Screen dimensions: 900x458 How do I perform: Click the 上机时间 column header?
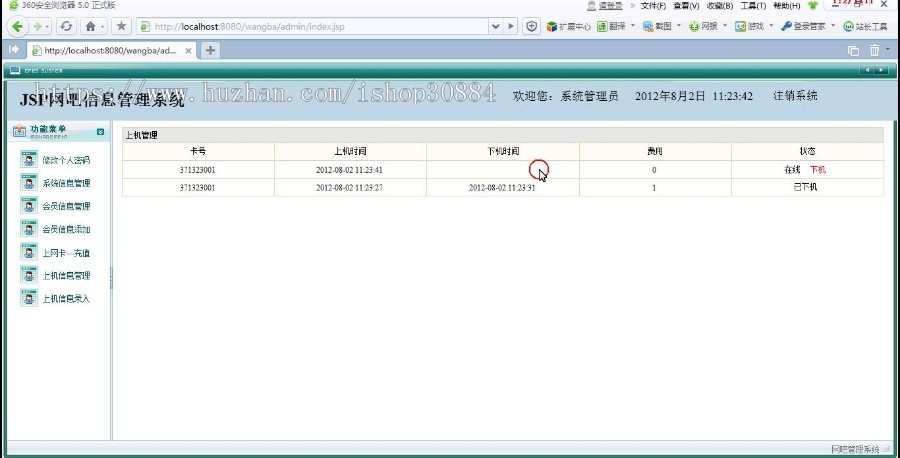pos(350,152)
